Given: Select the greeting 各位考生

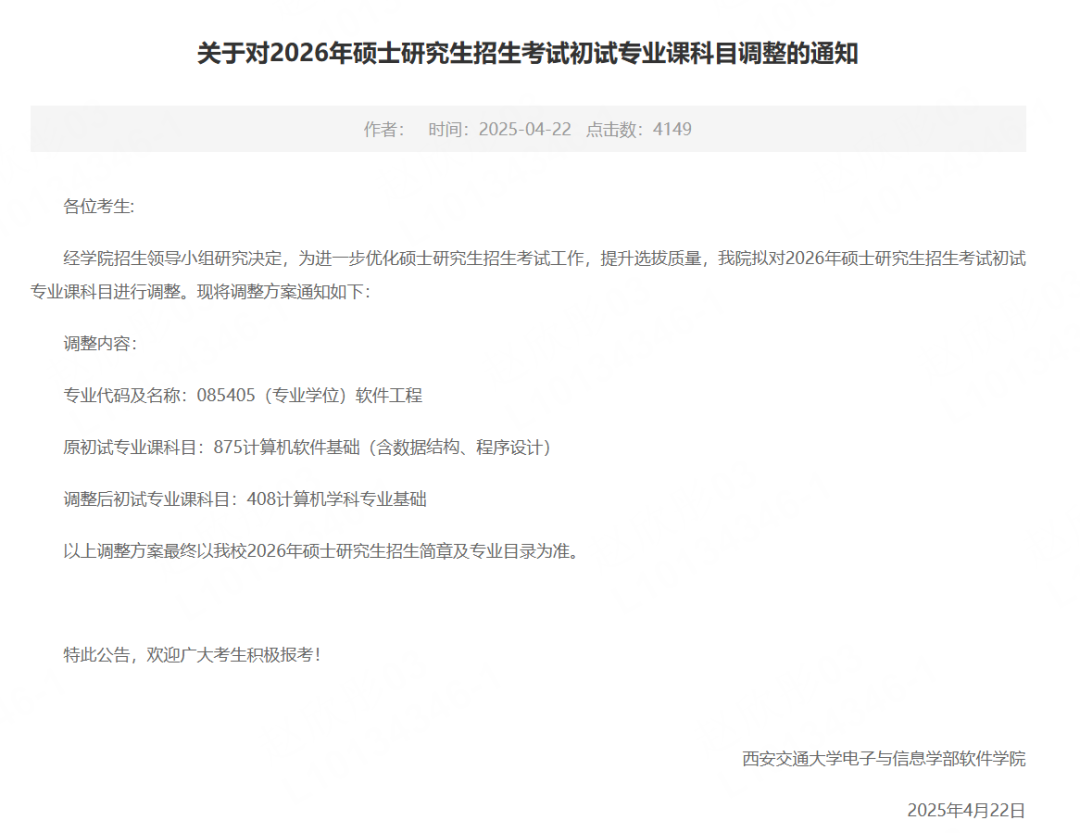Looking at the screenshot, I should pos(99,207).
